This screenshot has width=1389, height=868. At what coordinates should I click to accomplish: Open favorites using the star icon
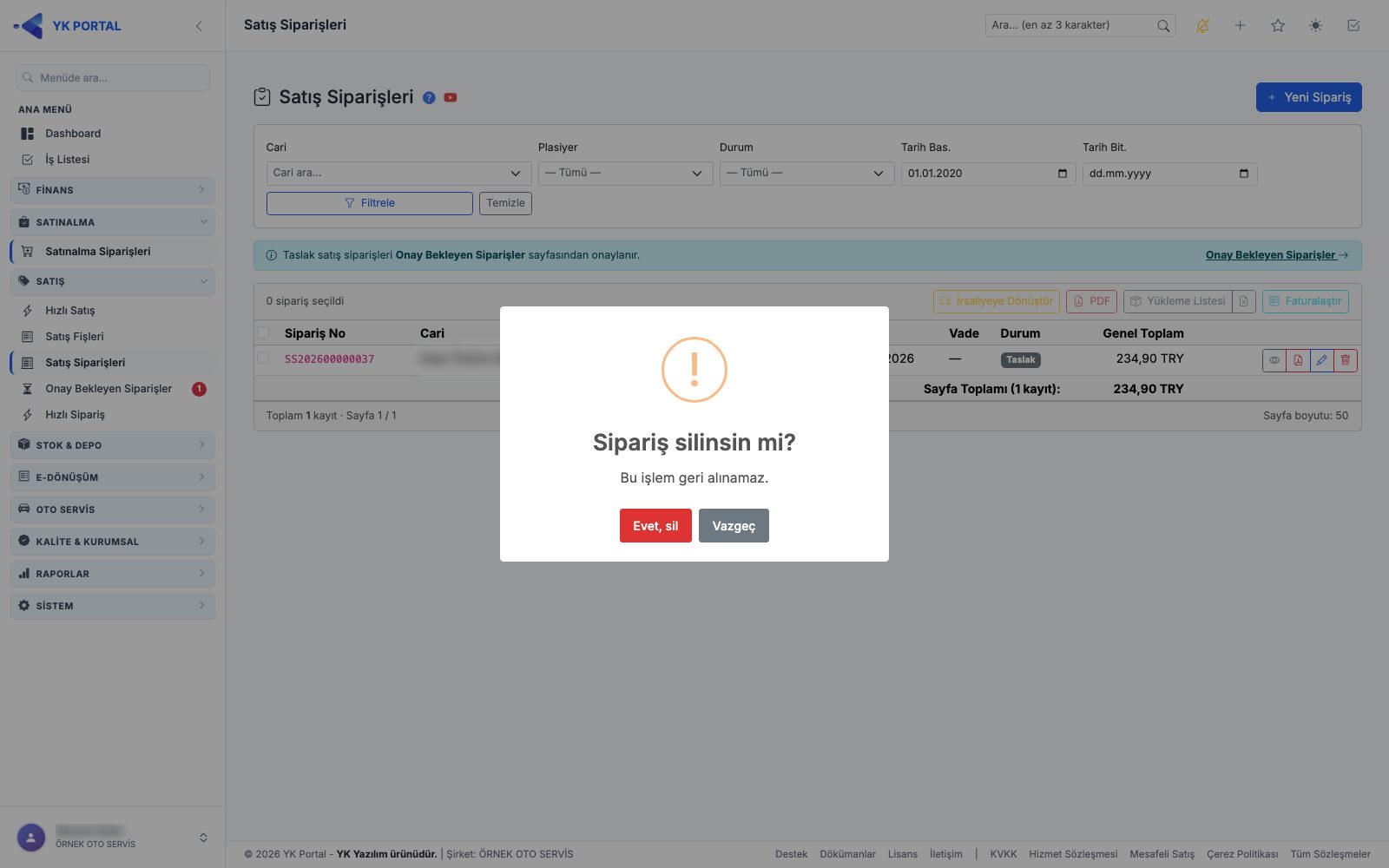point(1278,26)
